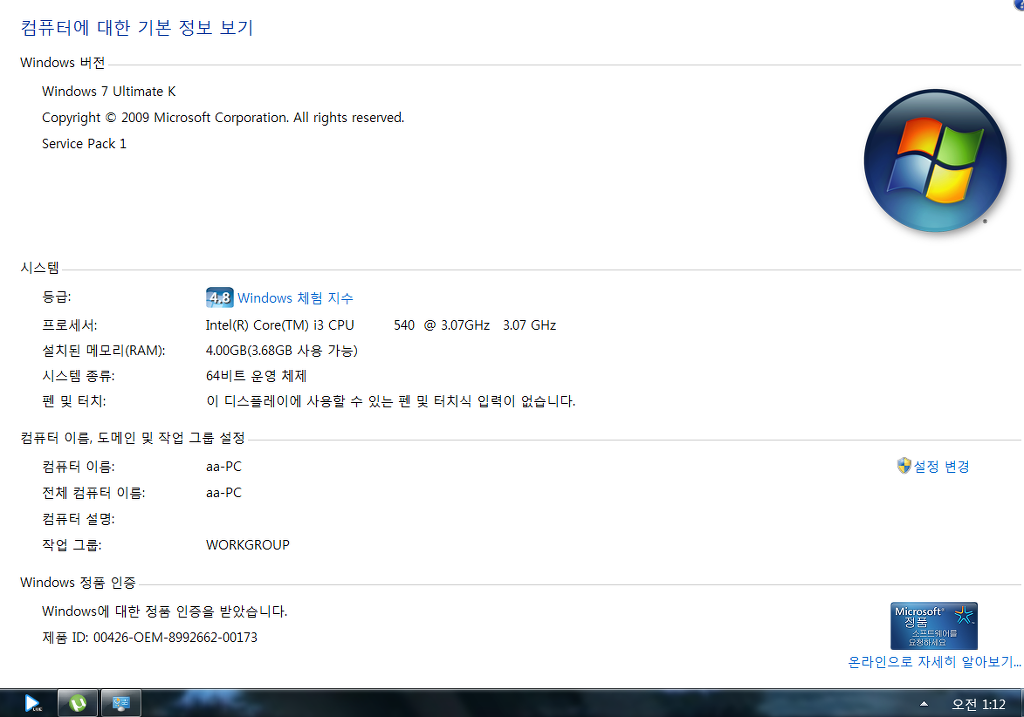Open the taskbar clock showing 오전 1:12

pyautogui.click(x=978, y=704)
